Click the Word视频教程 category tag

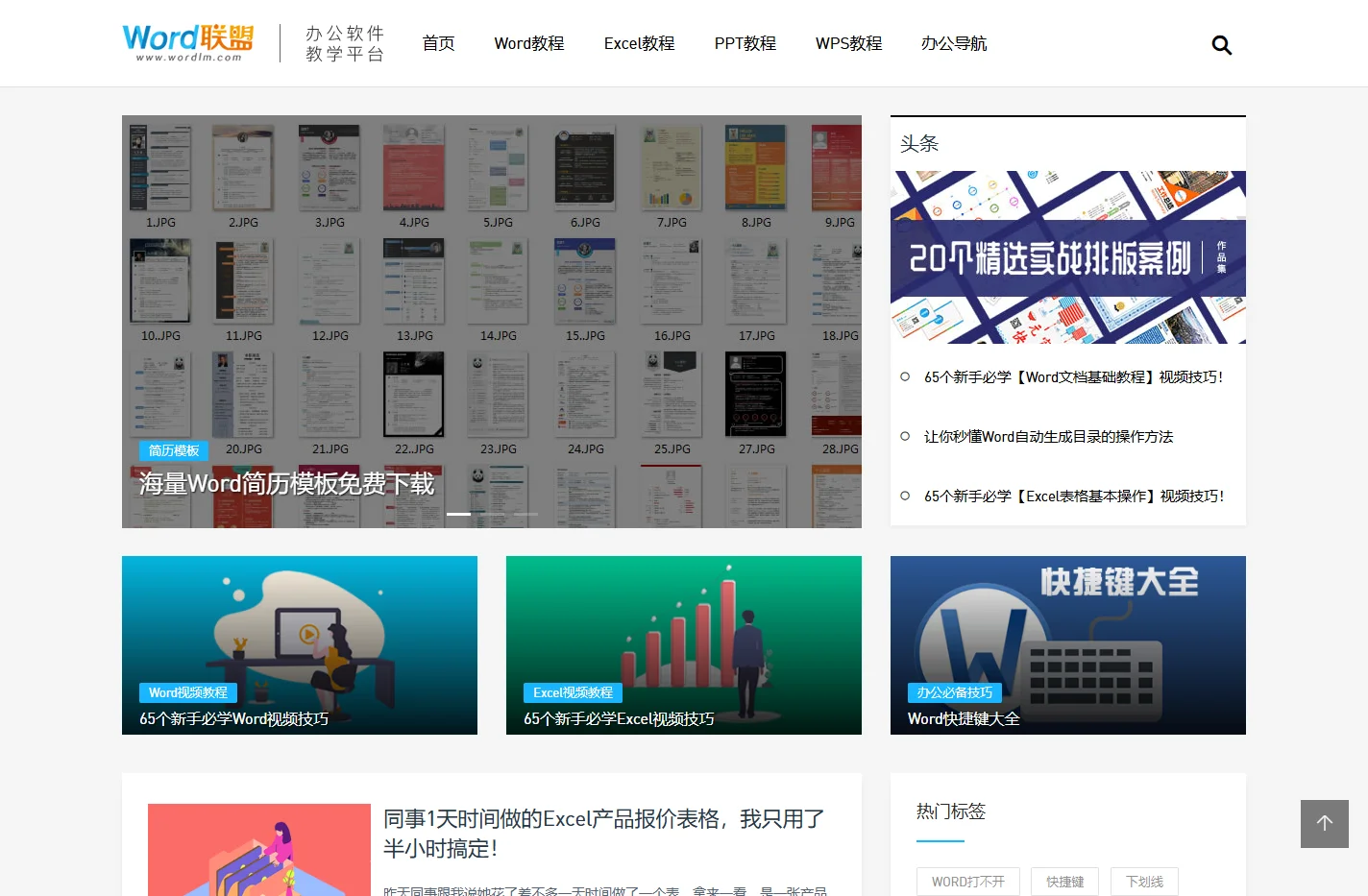pos(188,692)
